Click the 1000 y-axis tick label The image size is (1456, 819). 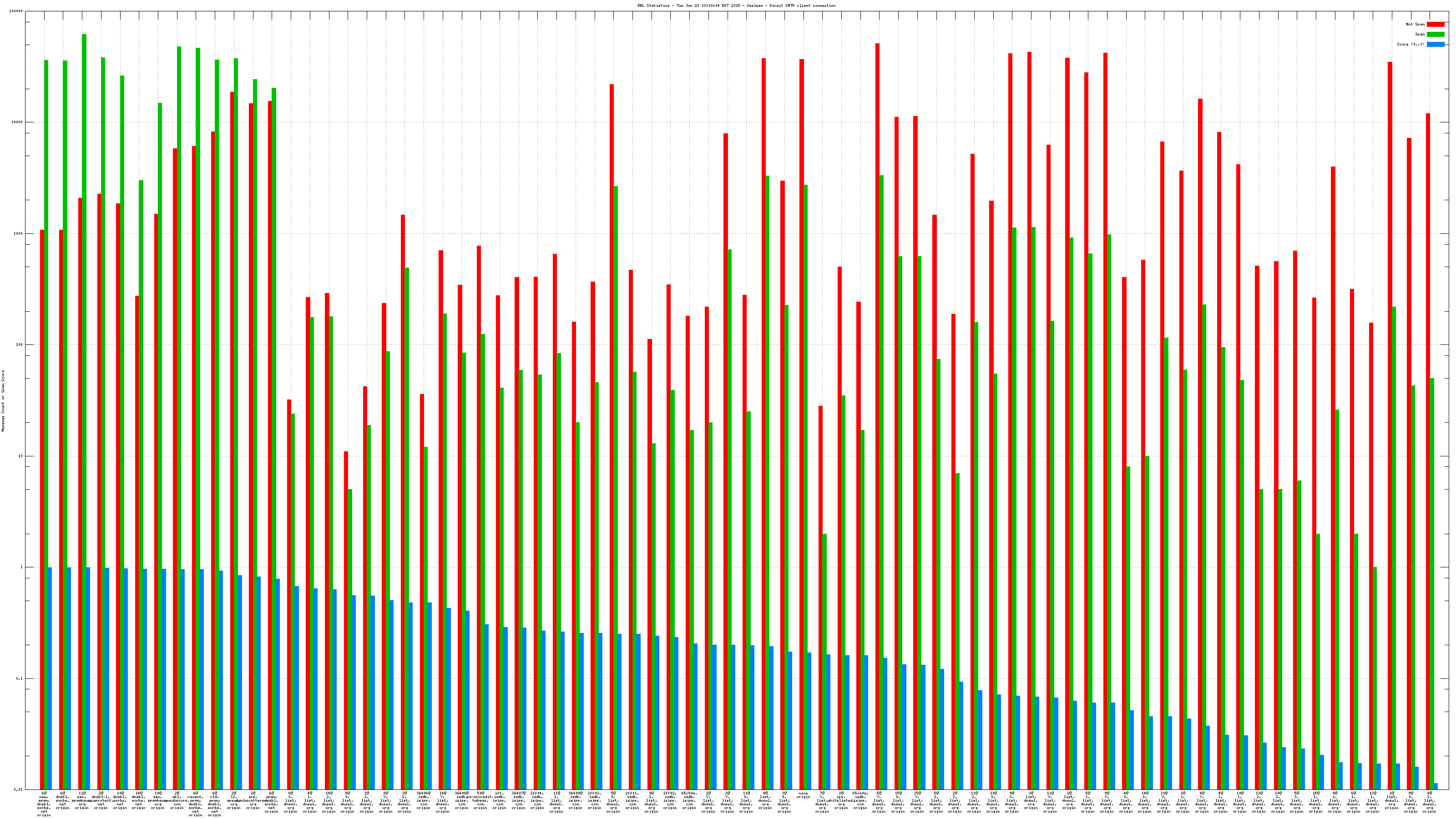tap(19, 233)
